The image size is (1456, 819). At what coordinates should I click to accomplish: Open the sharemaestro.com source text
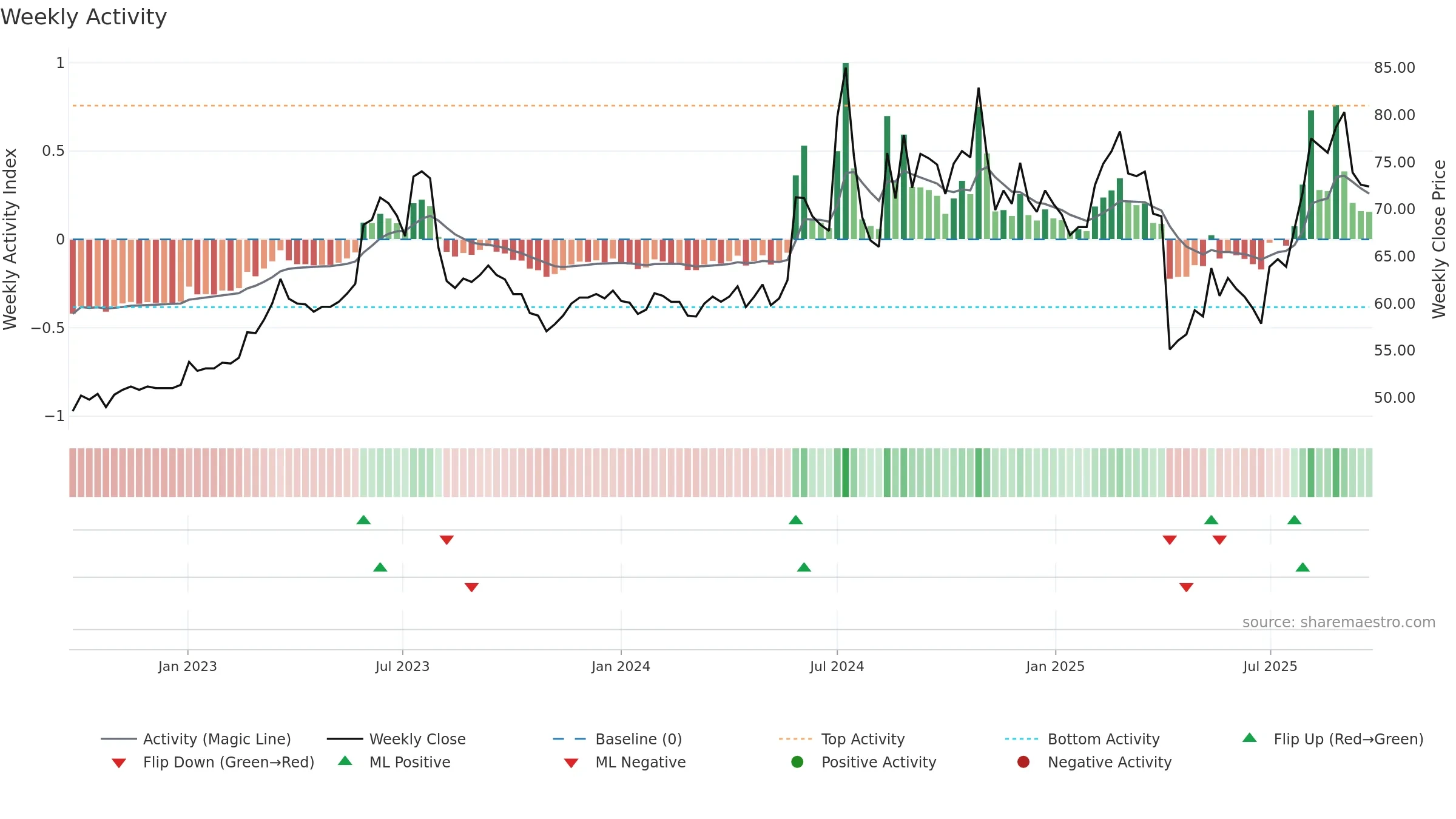tap(1339, 622)
